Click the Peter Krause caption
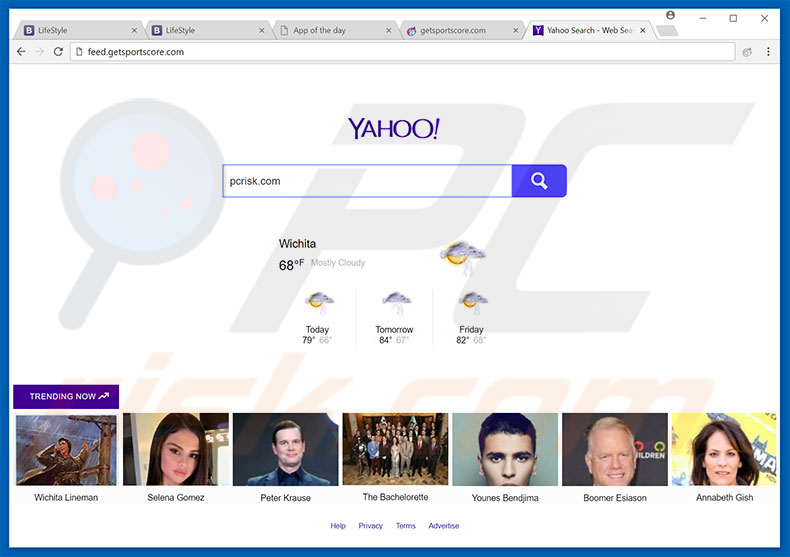 tap(286, 498)
